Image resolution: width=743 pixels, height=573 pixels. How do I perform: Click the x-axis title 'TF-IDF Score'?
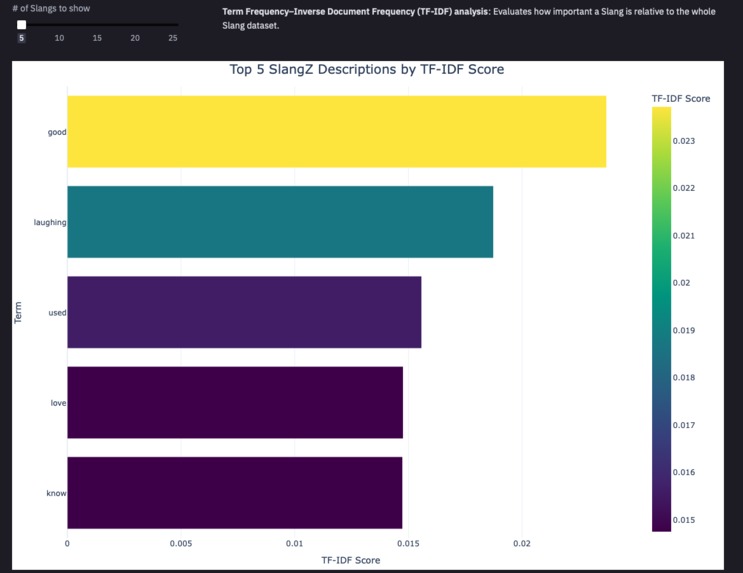(x=351, y=560)
